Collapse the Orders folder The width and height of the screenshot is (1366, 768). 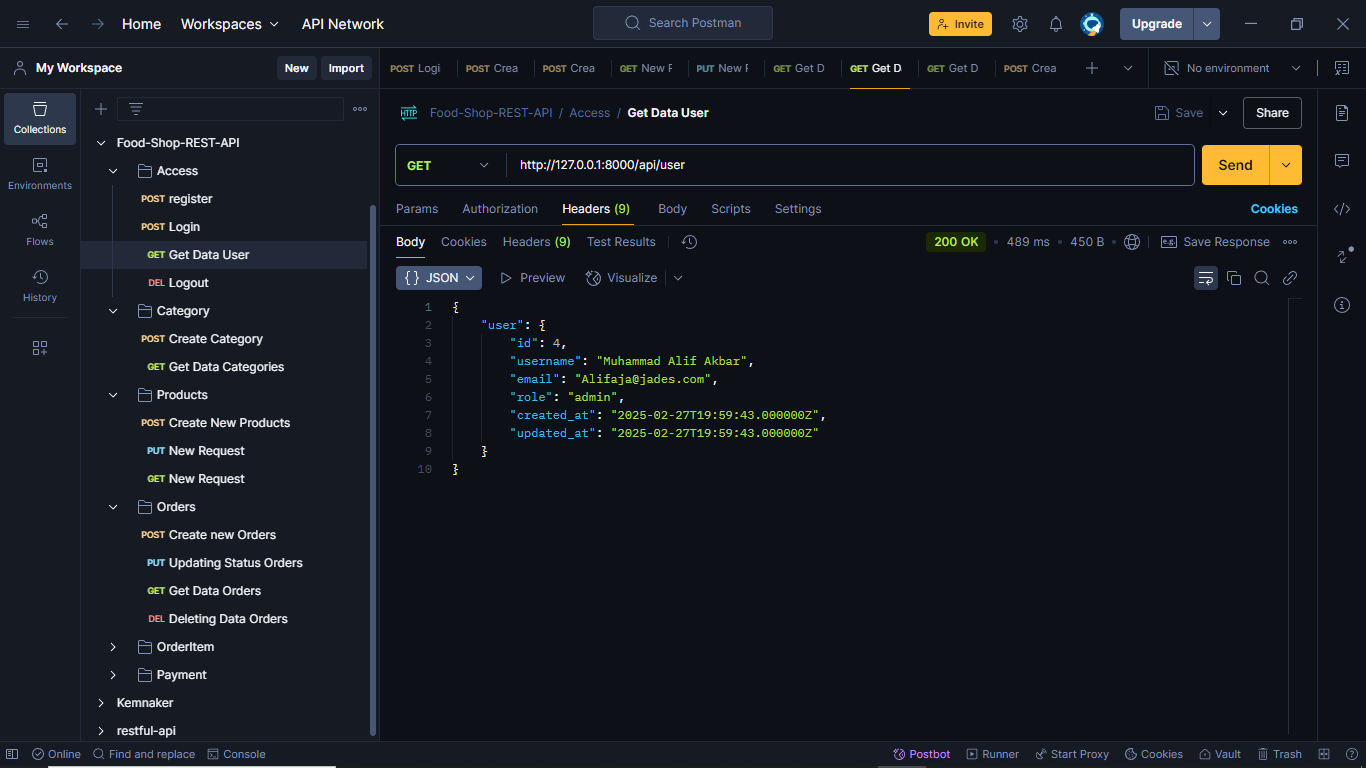coord(113,507)
